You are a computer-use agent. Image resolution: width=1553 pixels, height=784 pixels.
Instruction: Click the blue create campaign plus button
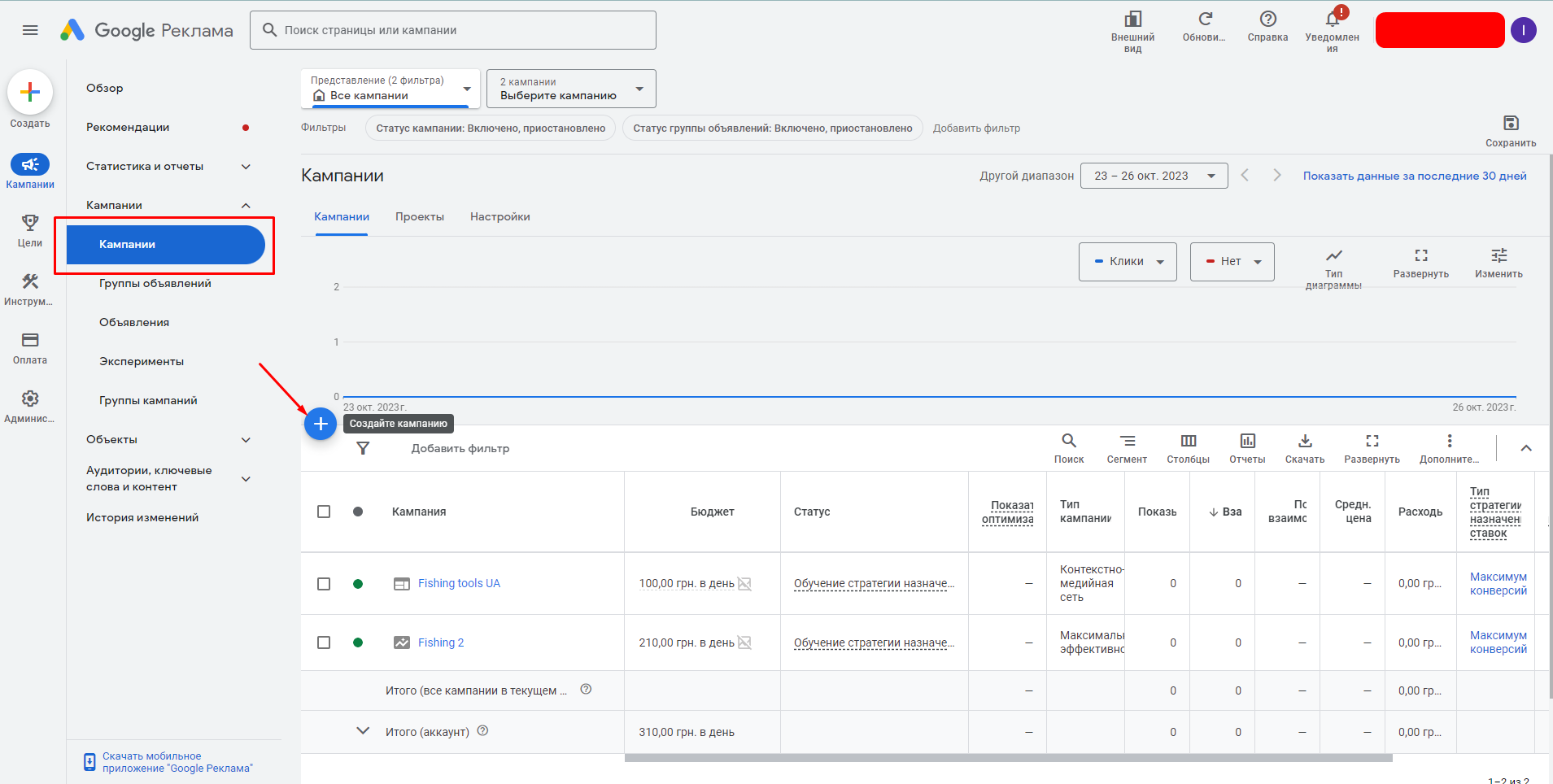tap(321, 424)
